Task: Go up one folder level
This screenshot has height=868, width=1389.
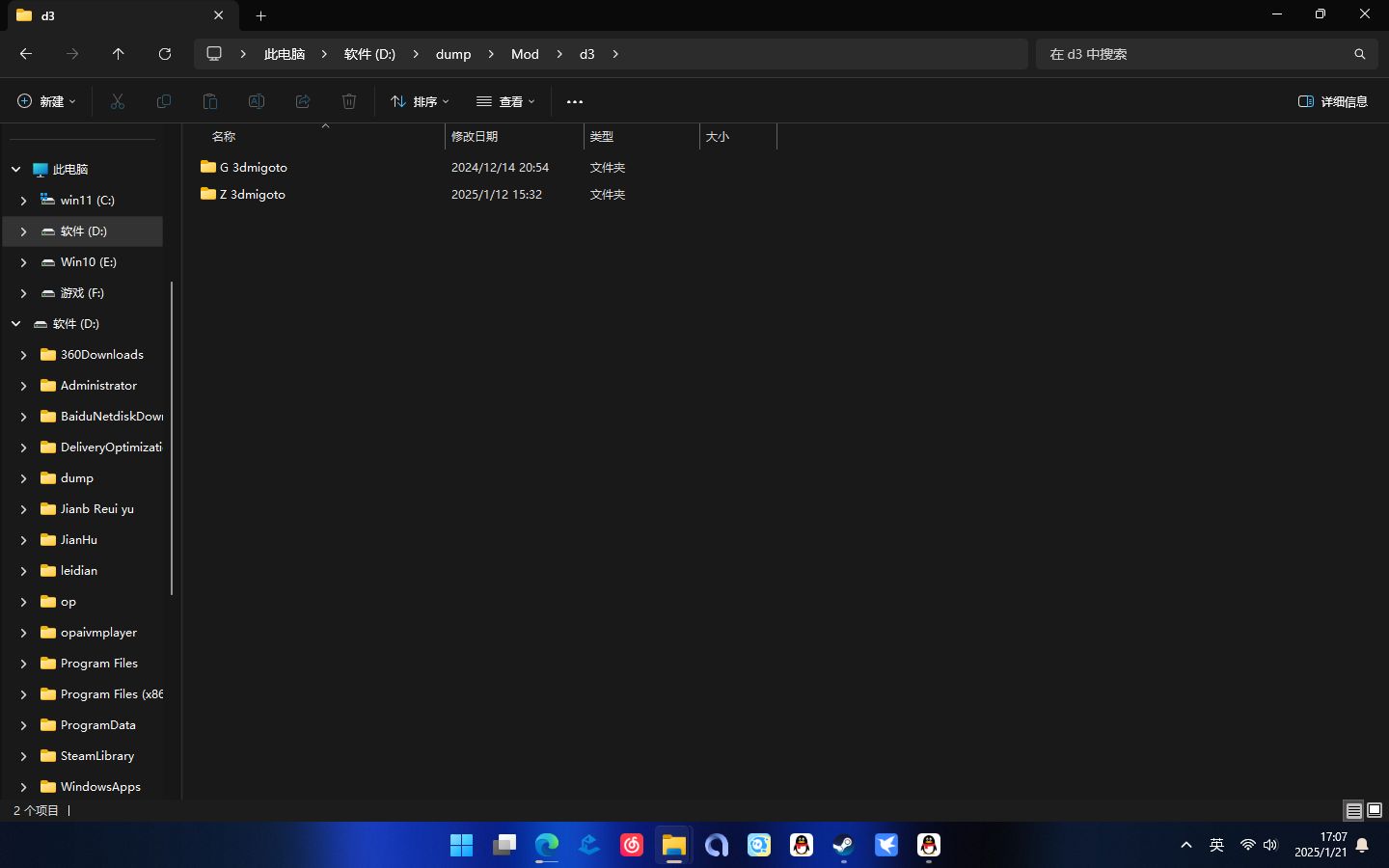Action: [119, 54]
